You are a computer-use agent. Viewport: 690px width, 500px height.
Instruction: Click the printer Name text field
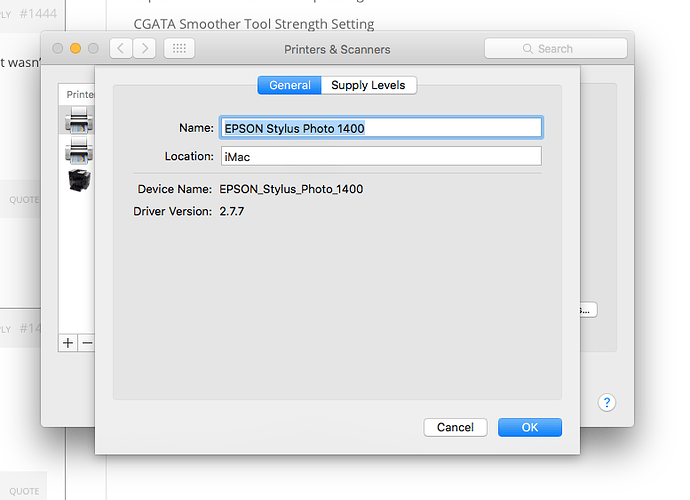[x=380, y=128]
